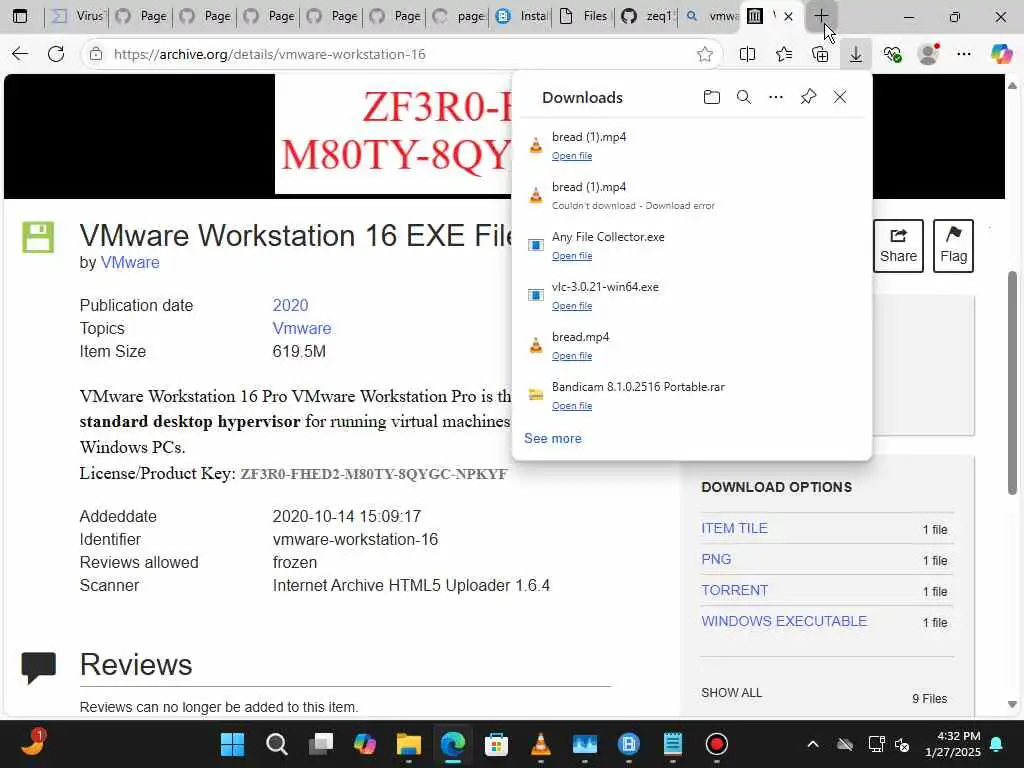Select failed bread (1).mp4 download entry
The width and height of the screenshot is (1024, 768).
click(692, 195)
